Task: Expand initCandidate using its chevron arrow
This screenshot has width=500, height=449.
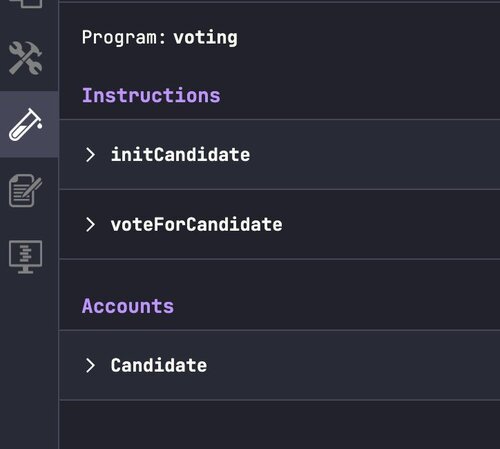Action: 90,155
